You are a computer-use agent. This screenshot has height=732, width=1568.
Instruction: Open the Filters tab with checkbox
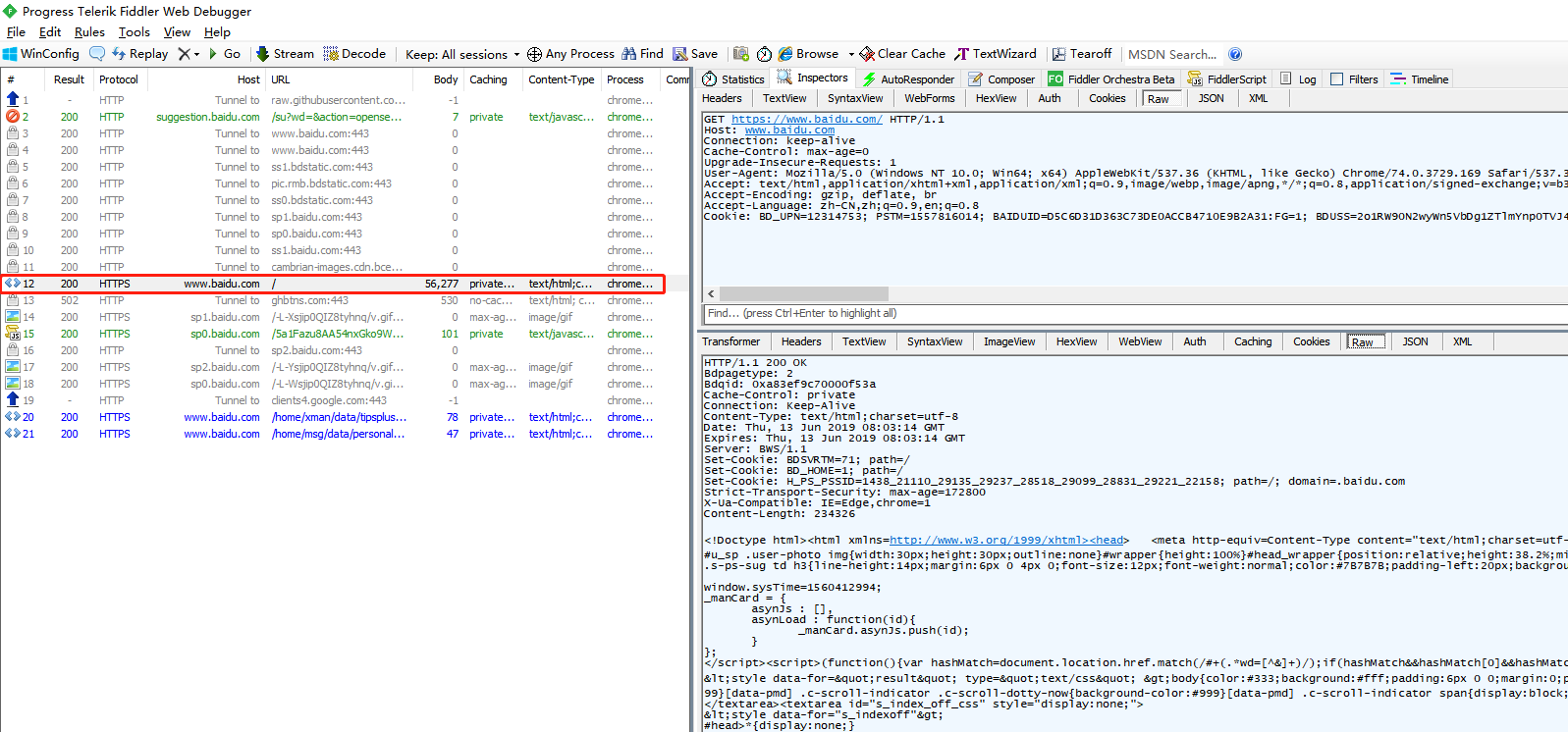[x=1354, y=79]
